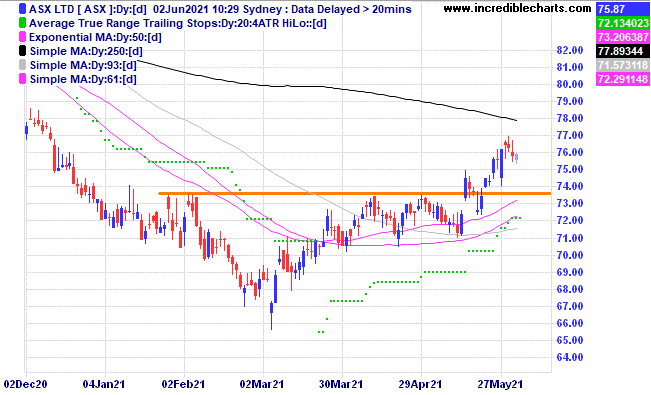Screen dimensions: 651x395
Task: Click the blue 75.87 price value box
Action: tap(622, 9)
